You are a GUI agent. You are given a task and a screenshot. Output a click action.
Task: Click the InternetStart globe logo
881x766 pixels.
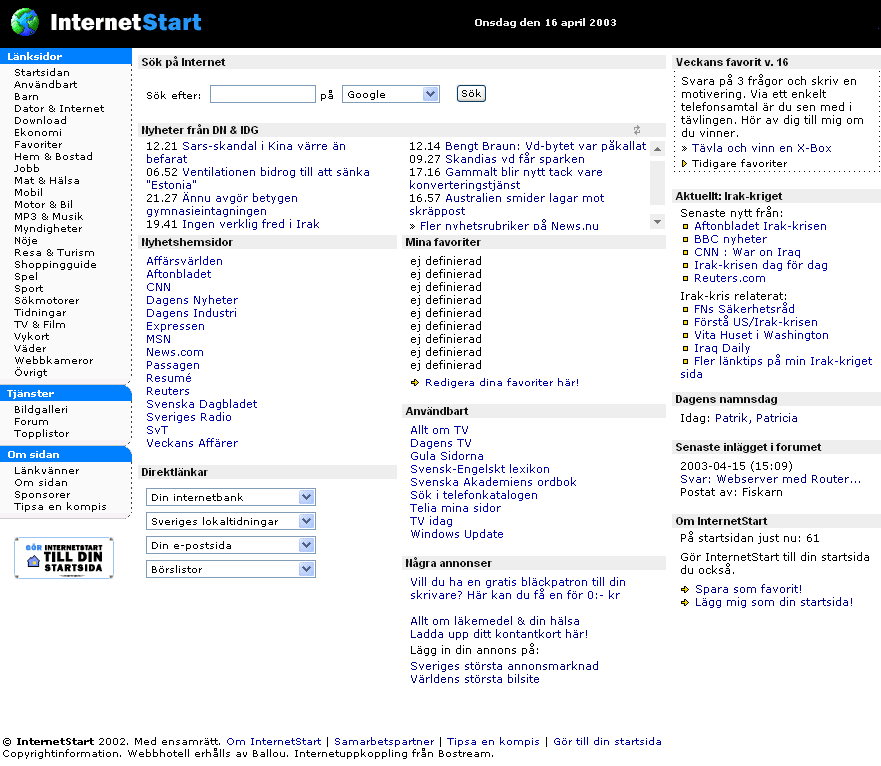(x=25, y=22)
